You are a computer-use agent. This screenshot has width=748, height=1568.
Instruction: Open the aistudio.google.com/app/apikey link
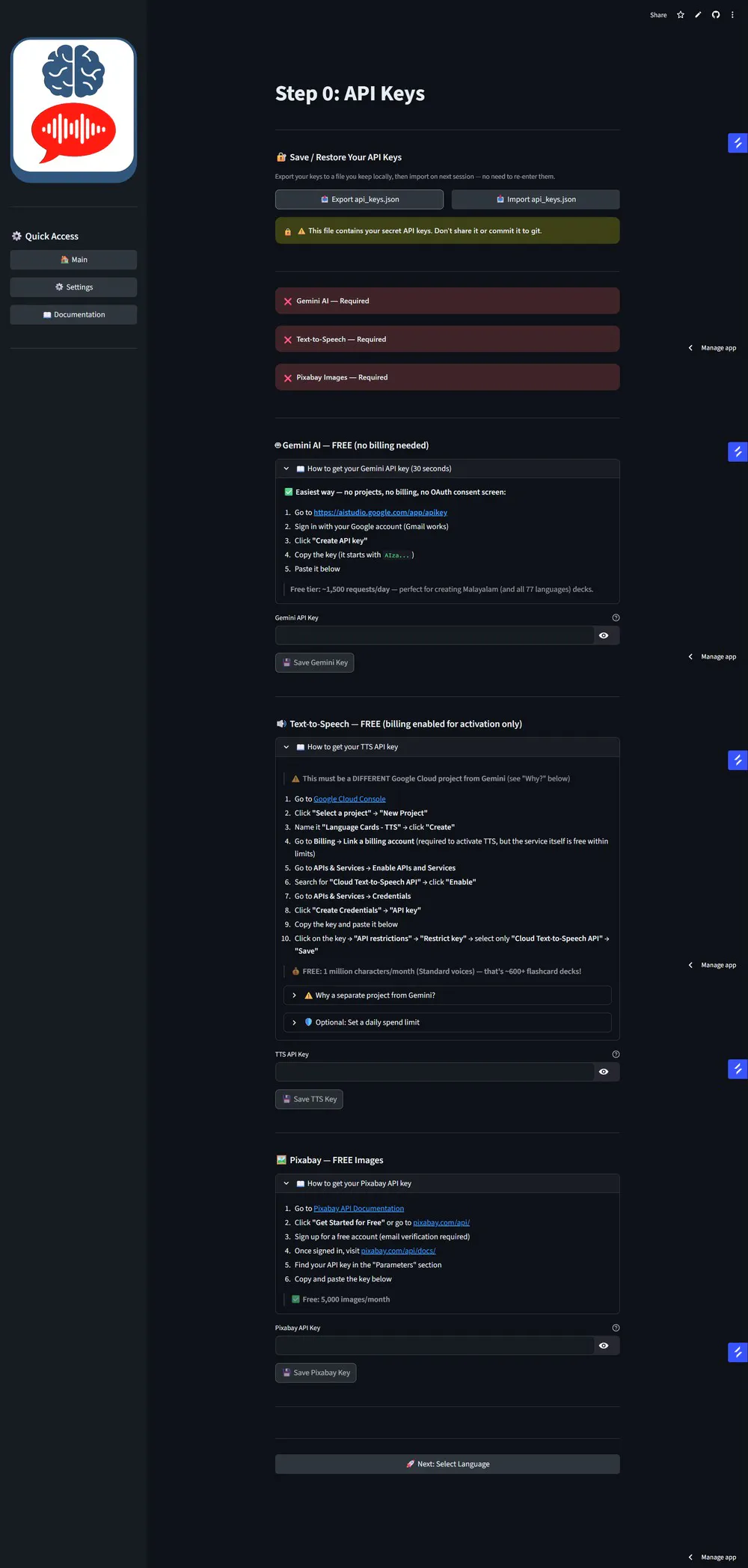380,513
